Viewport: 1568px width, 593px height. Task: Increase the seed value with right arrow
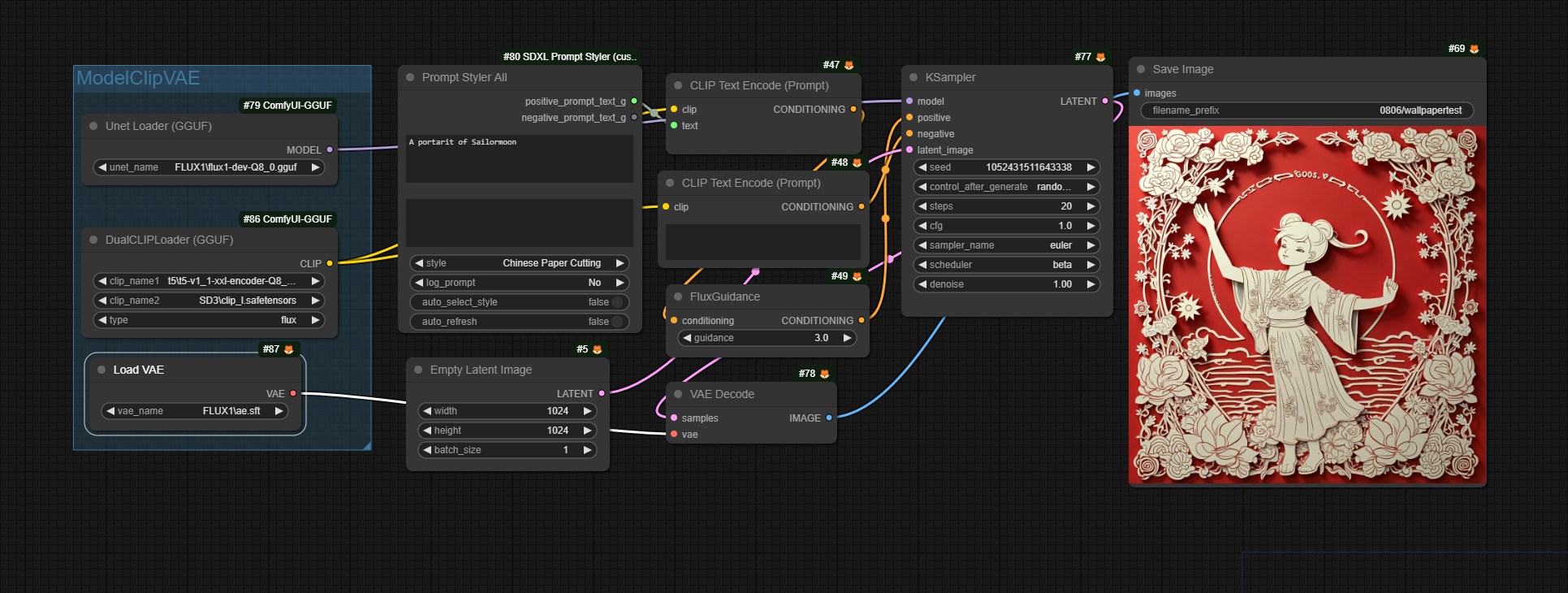coord(1091,167)
